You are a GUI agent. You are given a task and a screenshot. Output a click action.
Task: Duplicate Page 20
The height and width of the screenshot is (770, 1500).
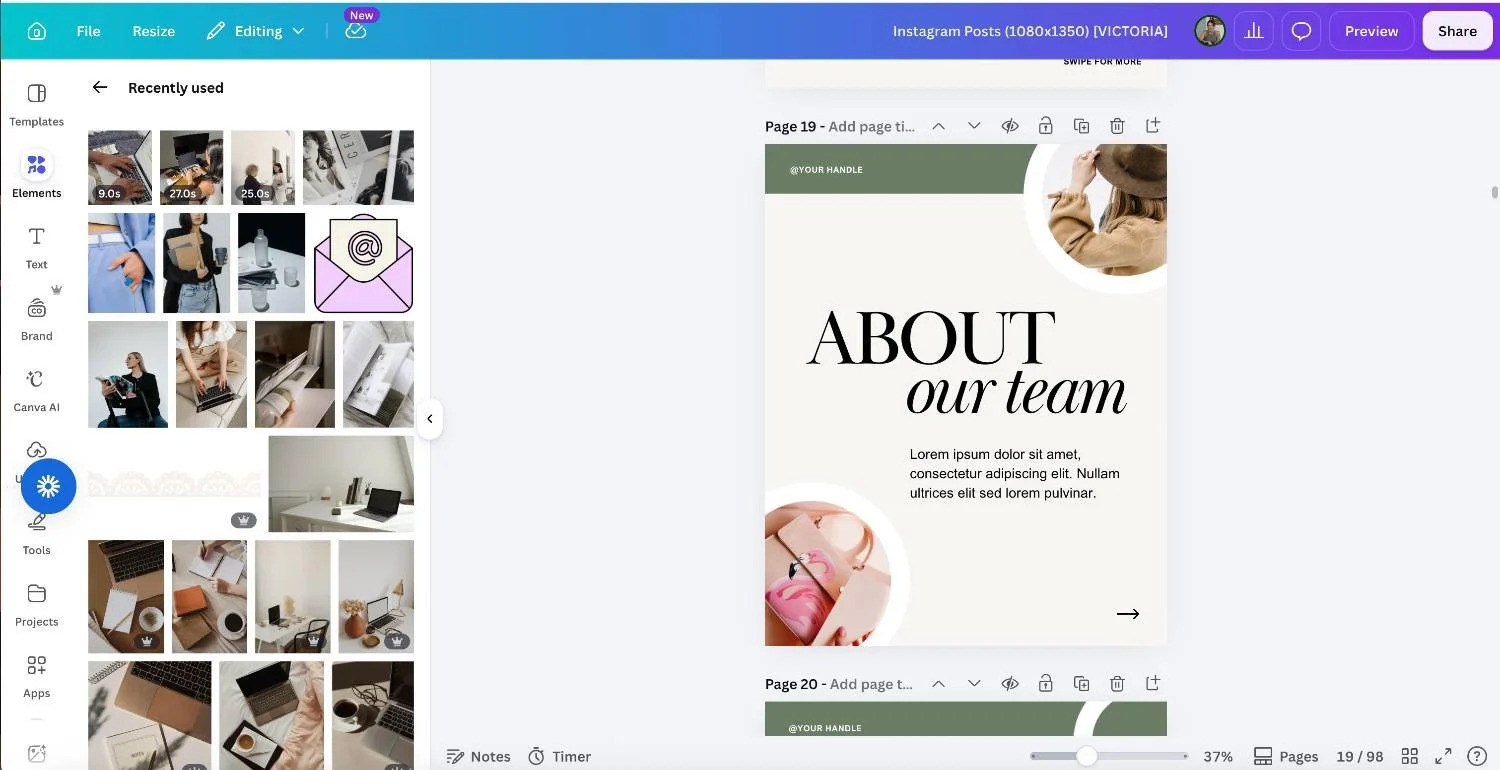(1081, 684)
